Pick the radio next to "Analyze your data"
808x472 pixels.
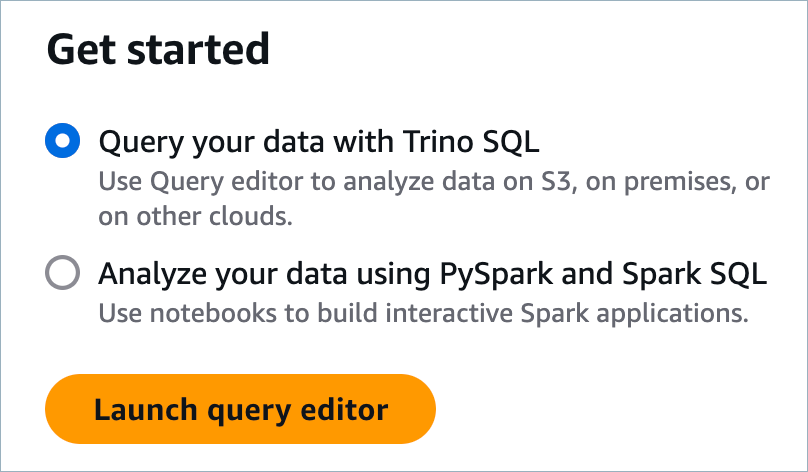click(63, 273)
